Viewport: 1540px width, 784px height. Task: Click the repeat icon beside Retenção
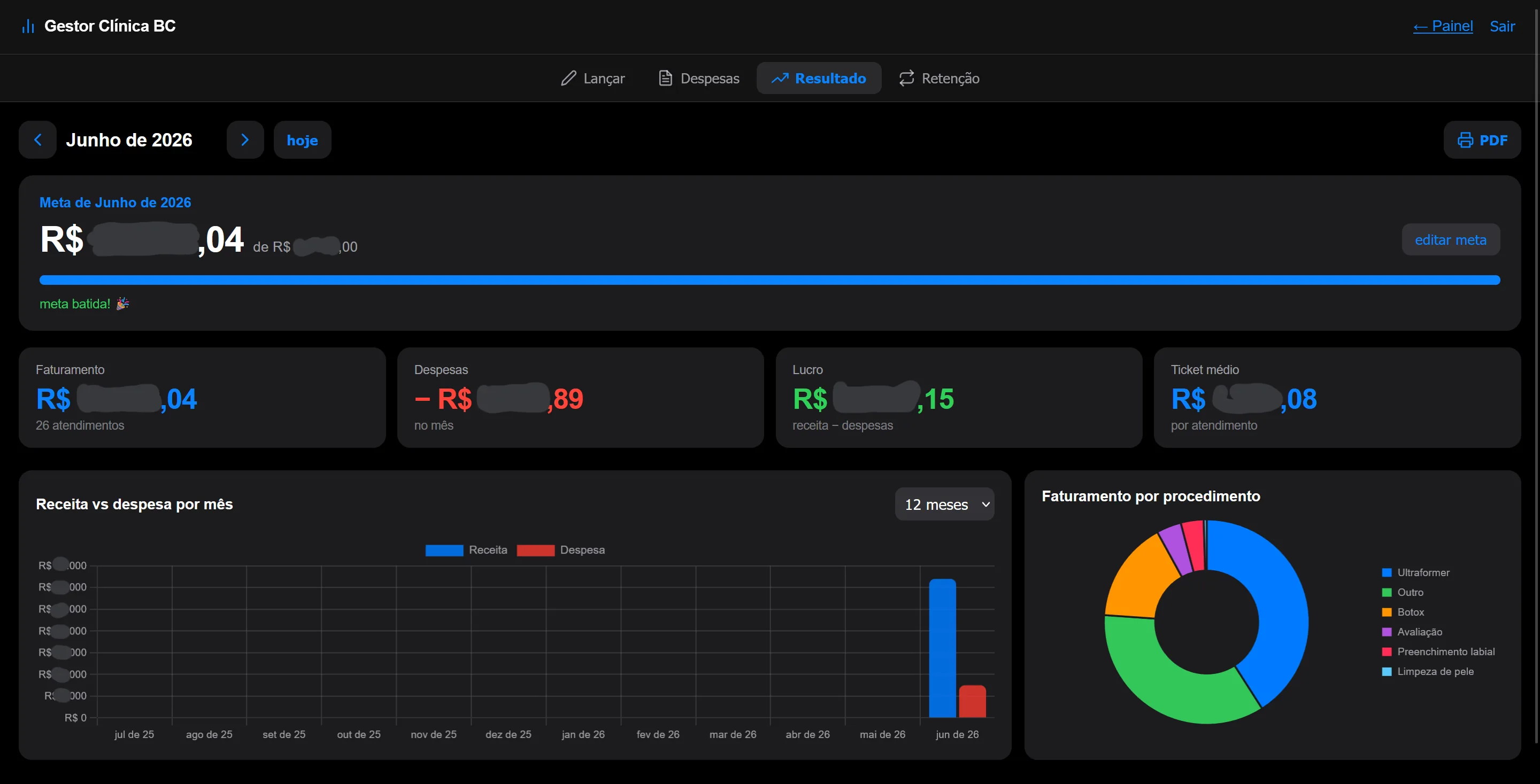[907, 78]
